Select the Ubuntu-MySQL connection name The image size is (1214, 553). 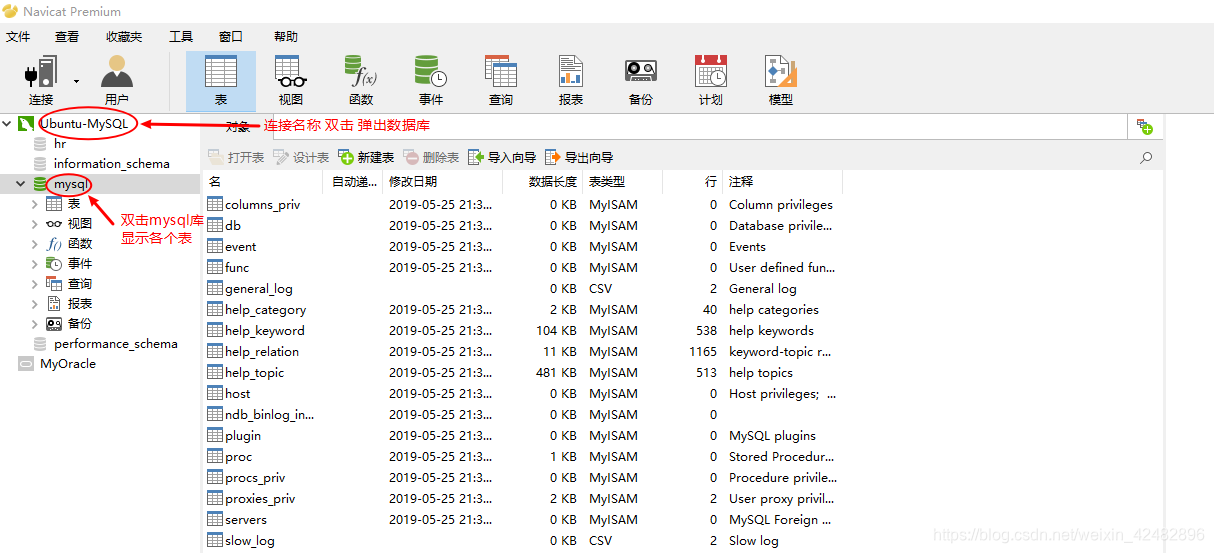(83, 124)
